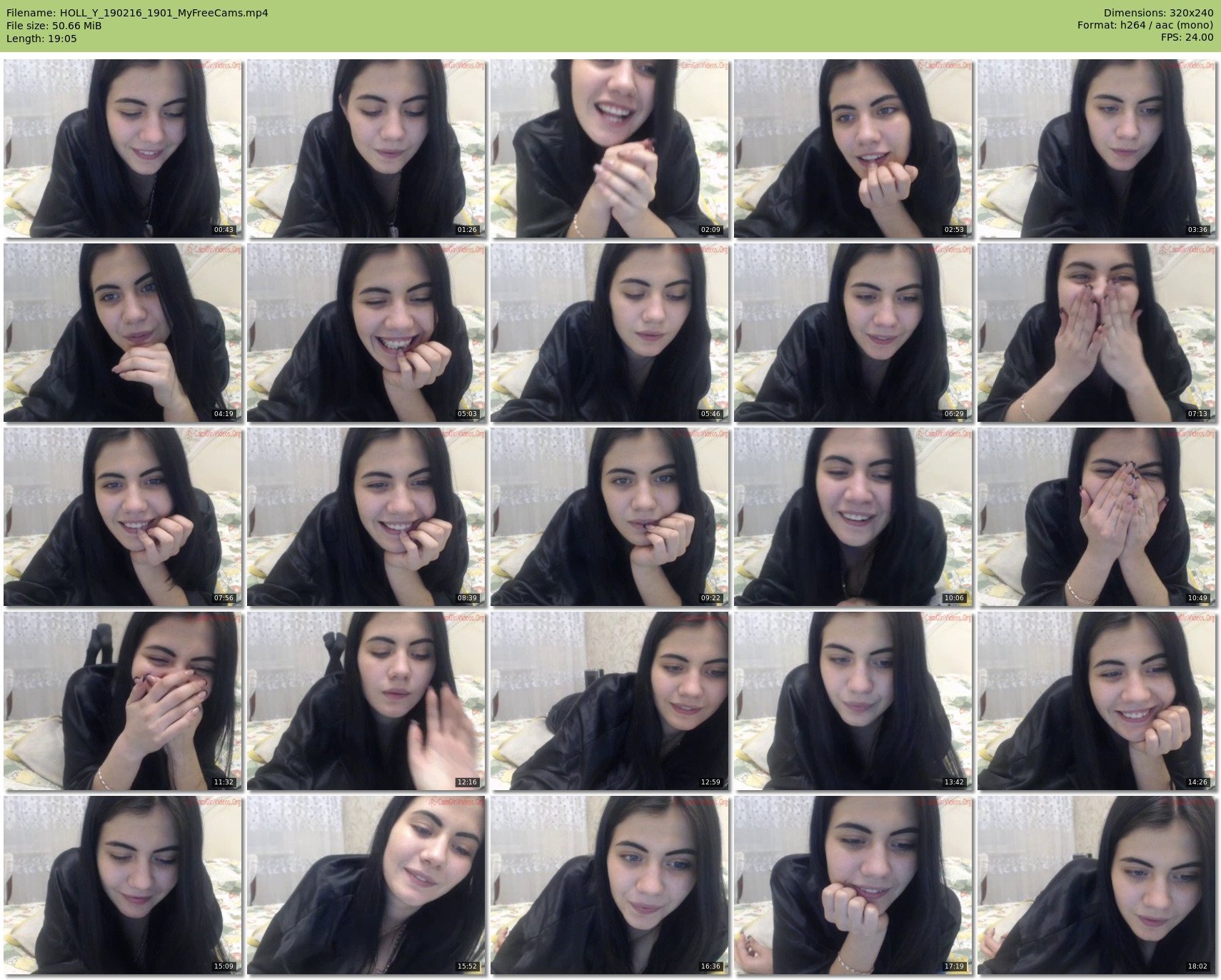Viewport: 1221px width, 980px height.
Task: Open the frame marked 01:26
Action: pos(366,148)
